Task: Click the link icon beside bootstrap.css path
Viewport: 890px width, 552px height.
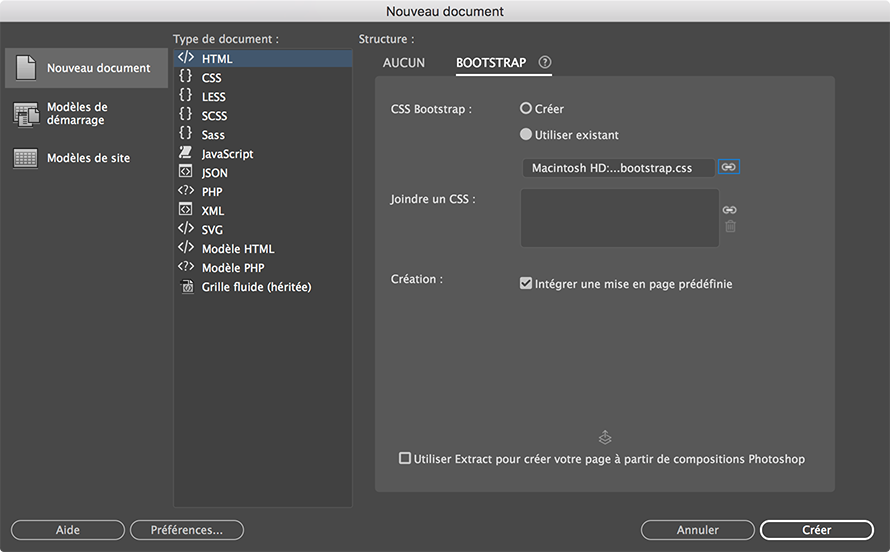Action: coord(729,167)
